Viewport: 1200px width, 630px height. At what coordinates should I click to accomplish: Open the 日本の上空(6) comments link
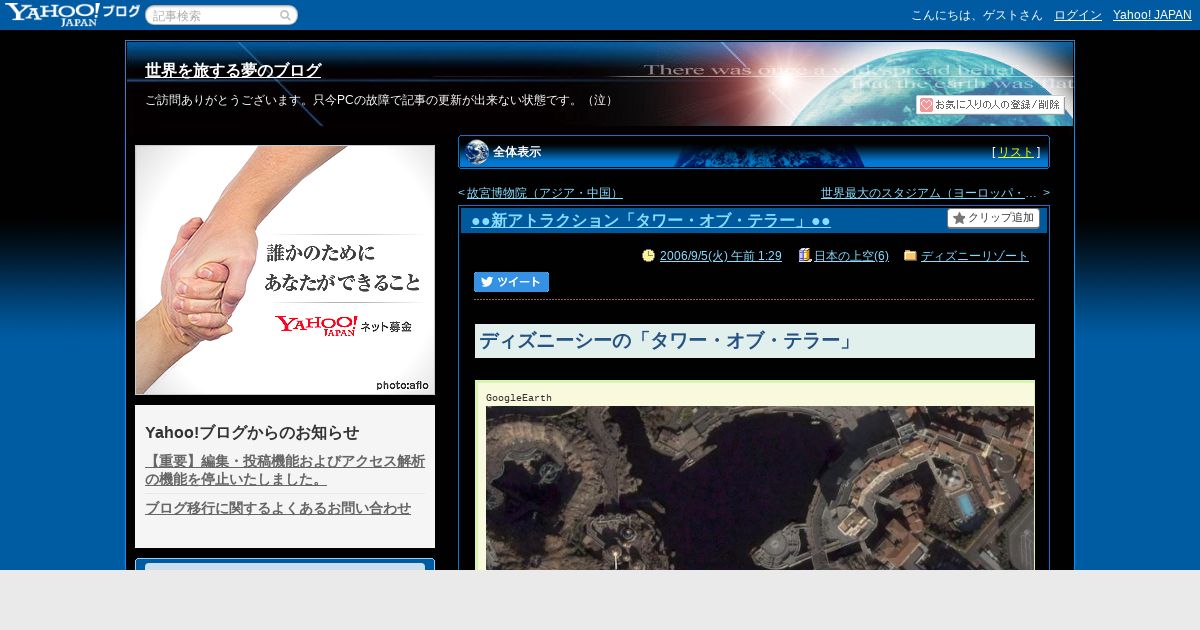point(851,256)
